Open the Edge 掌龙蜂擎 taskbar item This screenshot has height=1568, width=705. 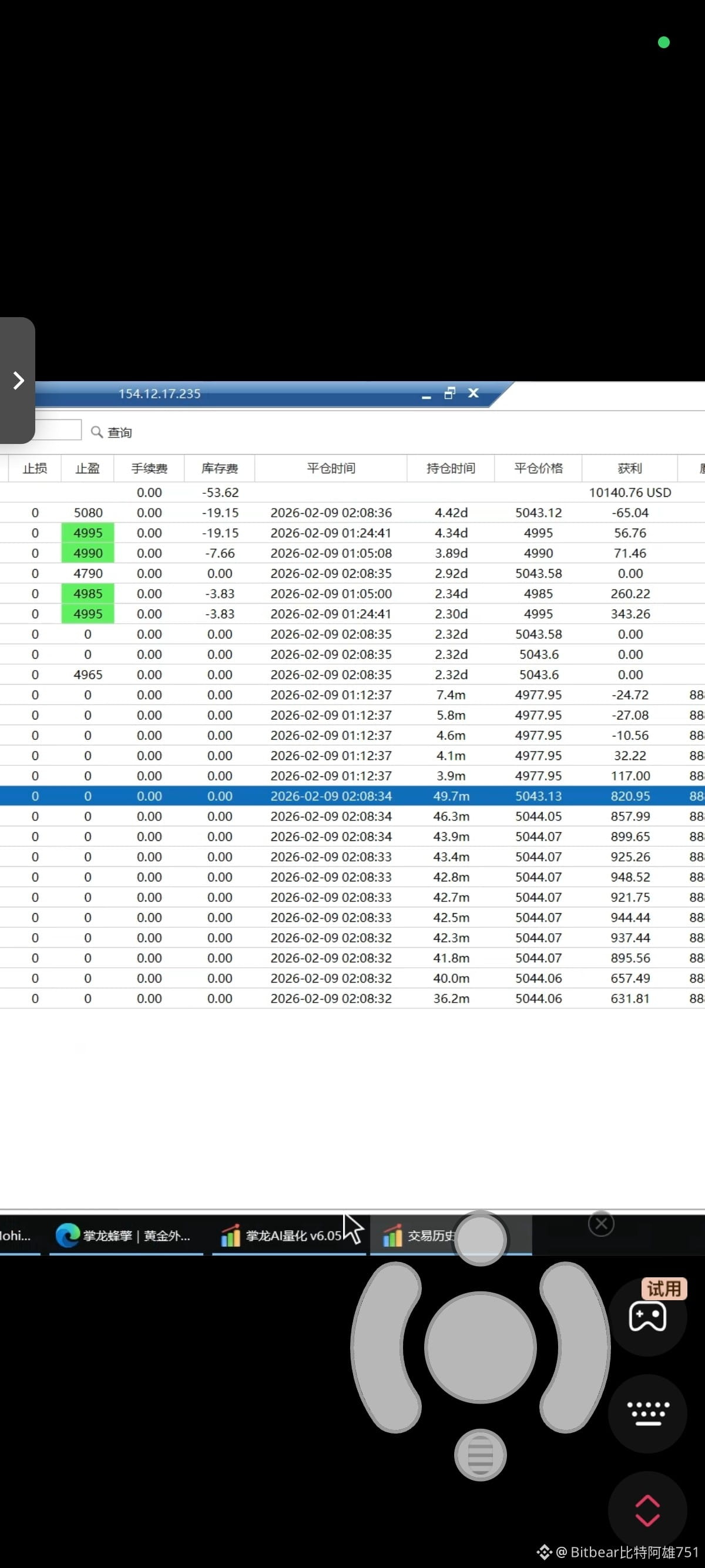124,1235
